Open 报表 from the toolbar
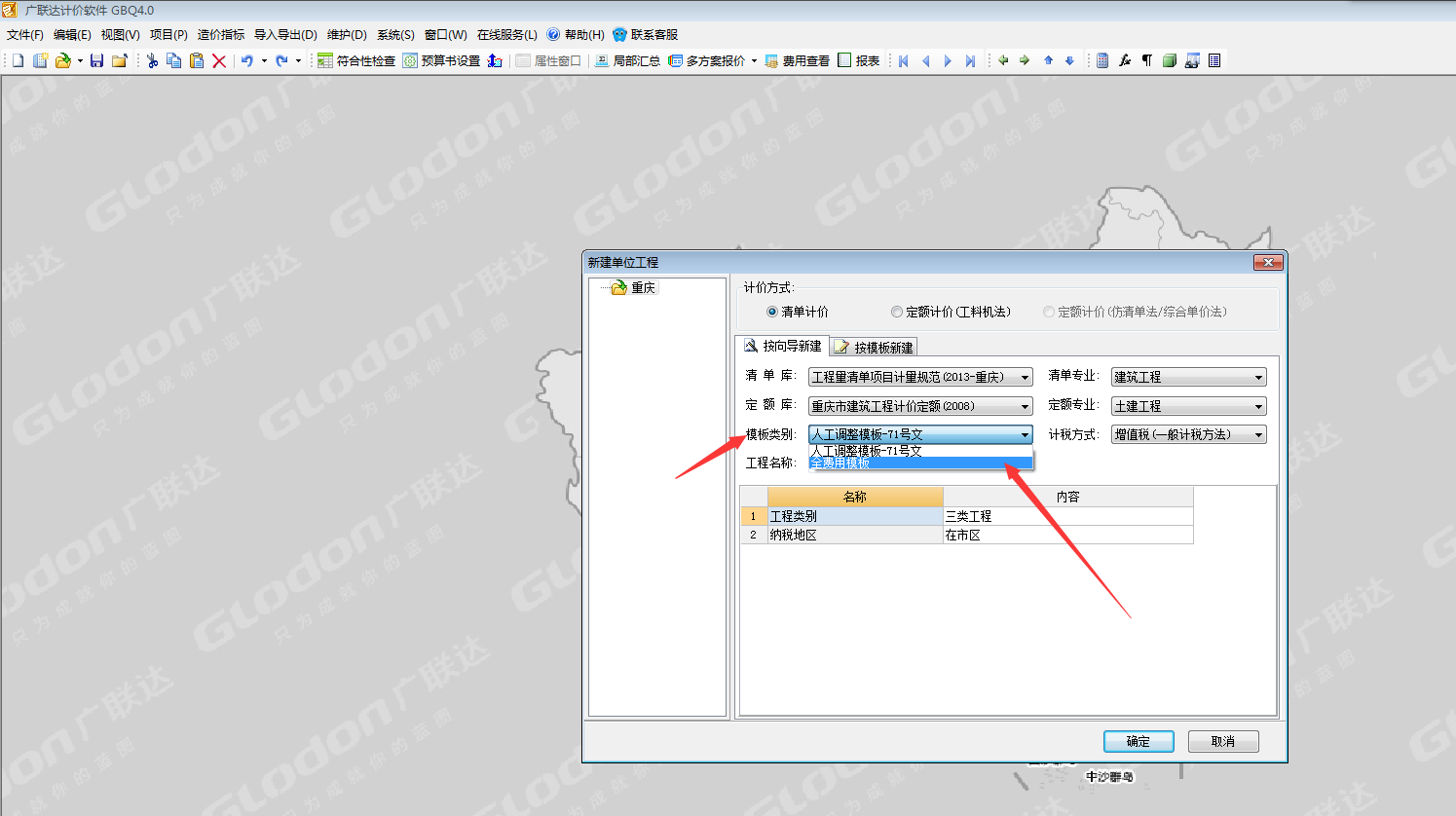 (x=859, y=60)
